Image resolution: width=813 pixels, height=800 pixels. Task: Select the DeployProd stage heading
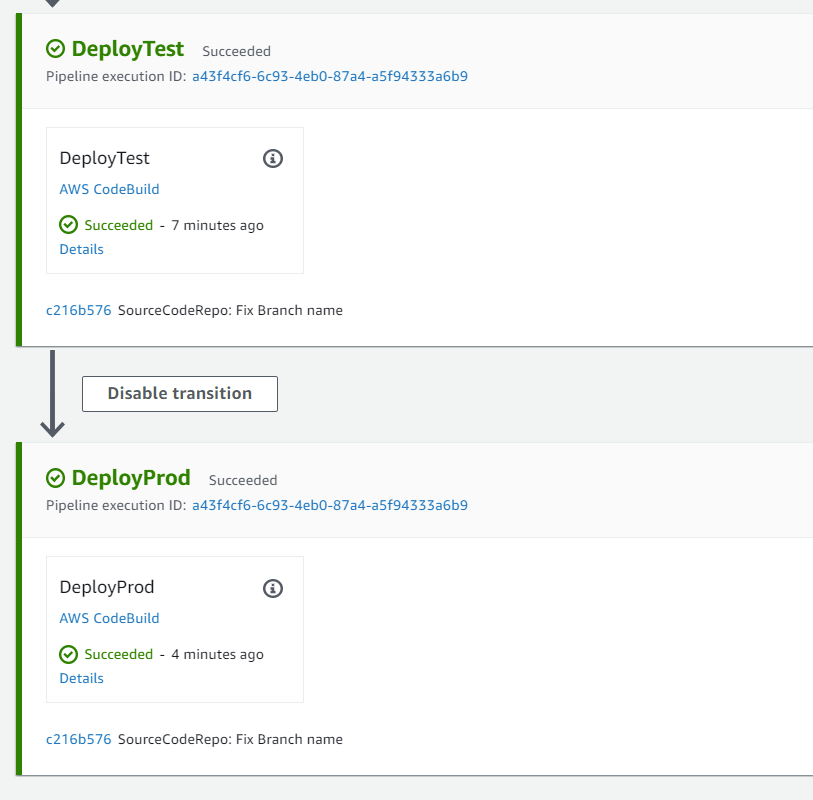(131, 478)
